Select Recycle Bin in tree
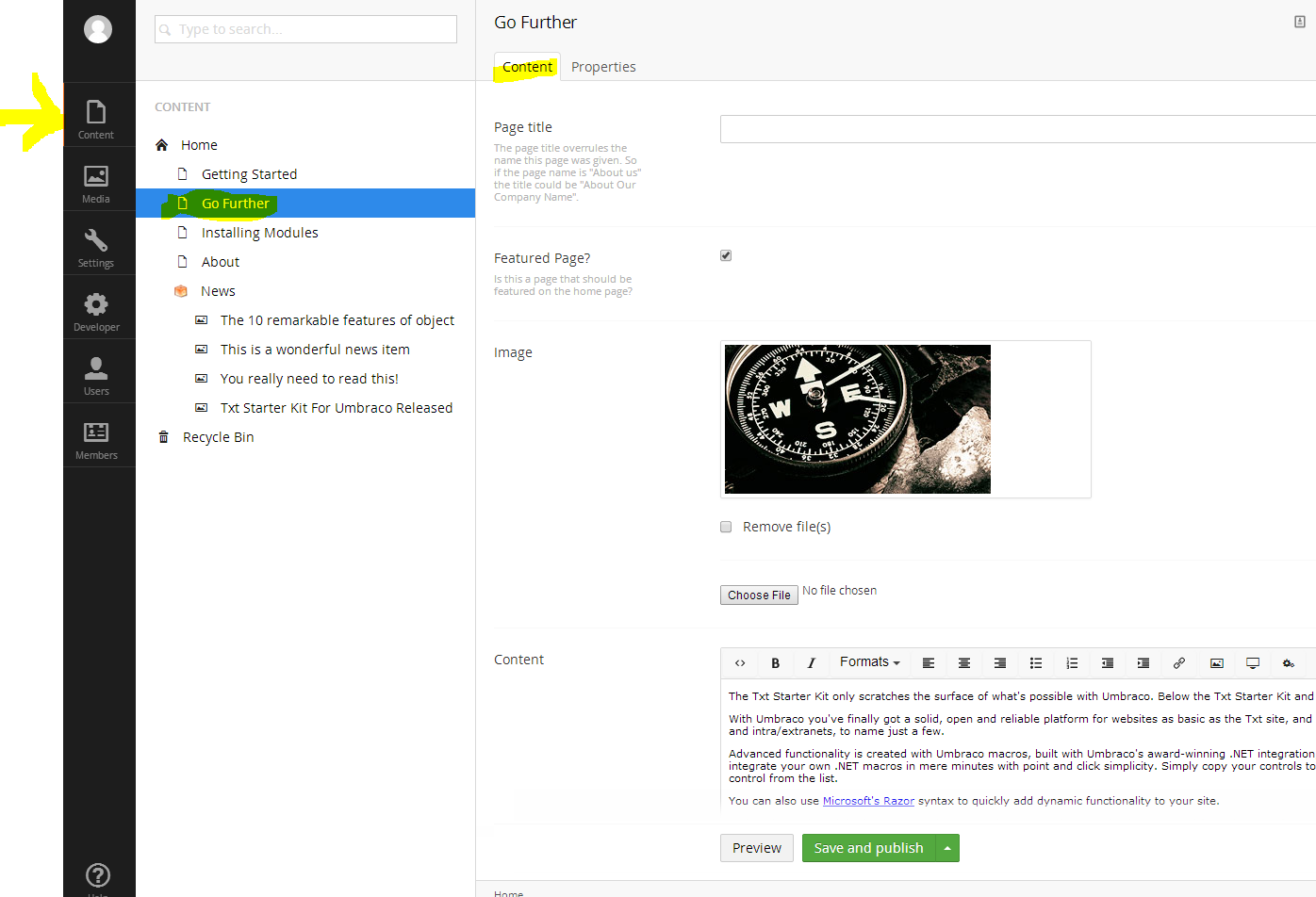 coord(219,437)
